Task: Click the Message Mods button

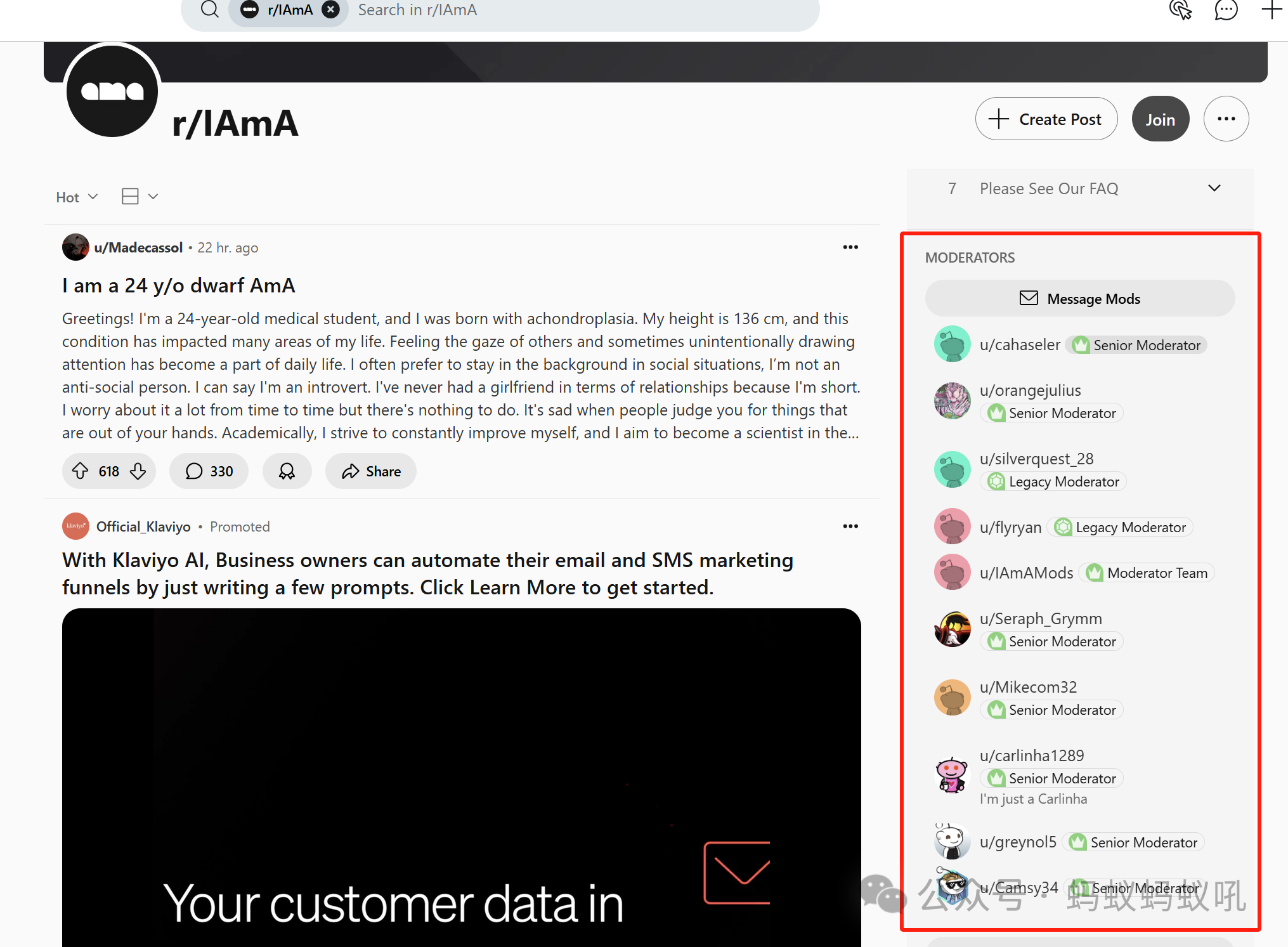Action: point(1079,299)
